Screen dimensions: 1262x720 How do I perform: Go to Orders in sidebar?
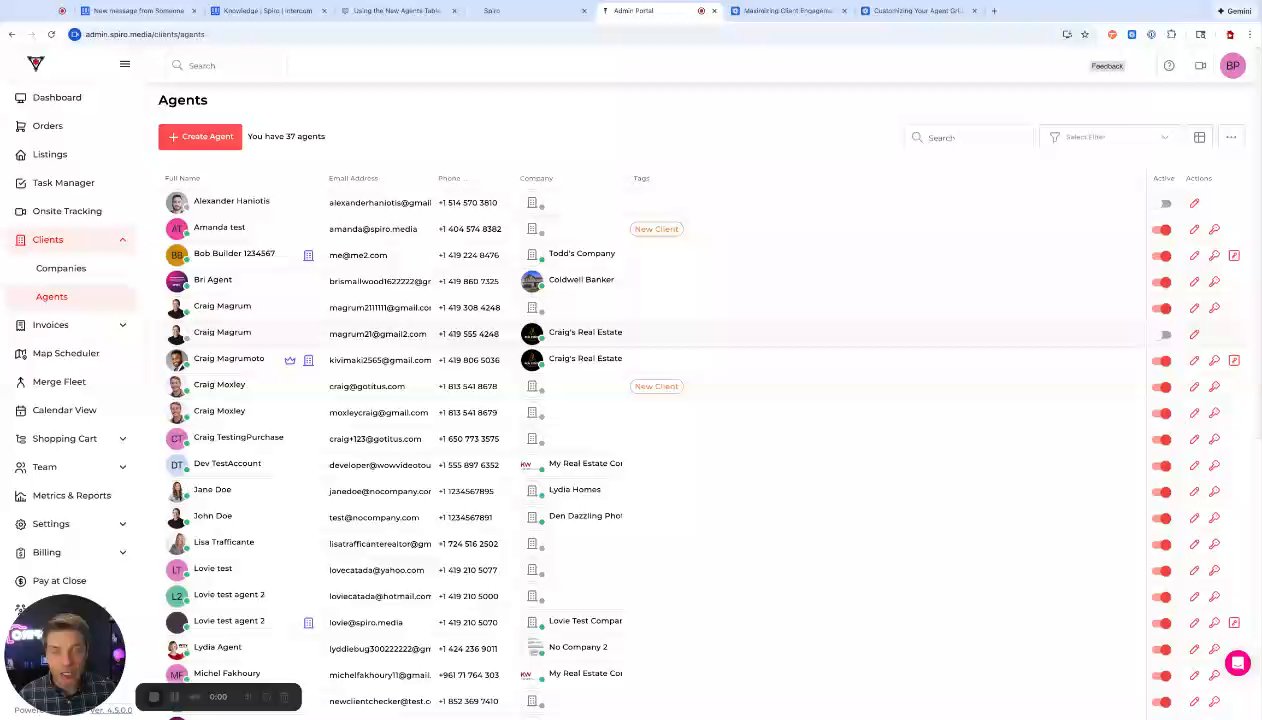(x=47, y=126)
